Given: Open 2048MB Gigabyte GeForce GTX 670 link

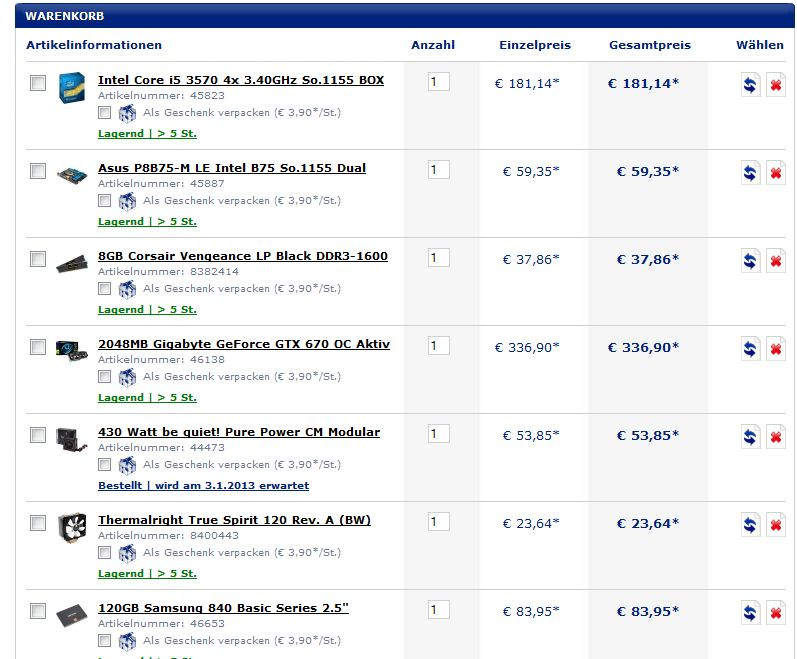Looking at the screenshot, I should pos(244,344).
